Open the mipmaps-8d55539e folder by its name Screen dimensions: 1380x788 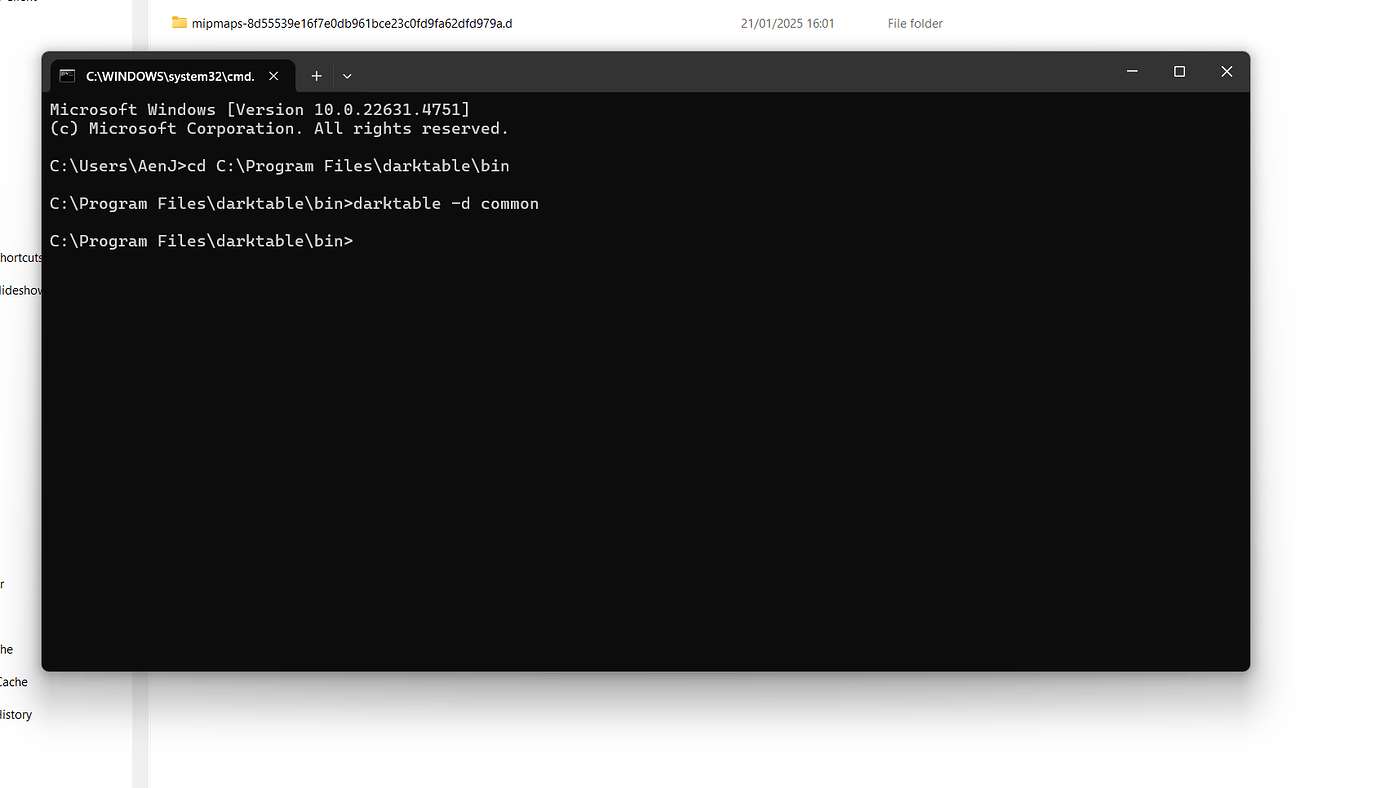click(x=352, y=23)
